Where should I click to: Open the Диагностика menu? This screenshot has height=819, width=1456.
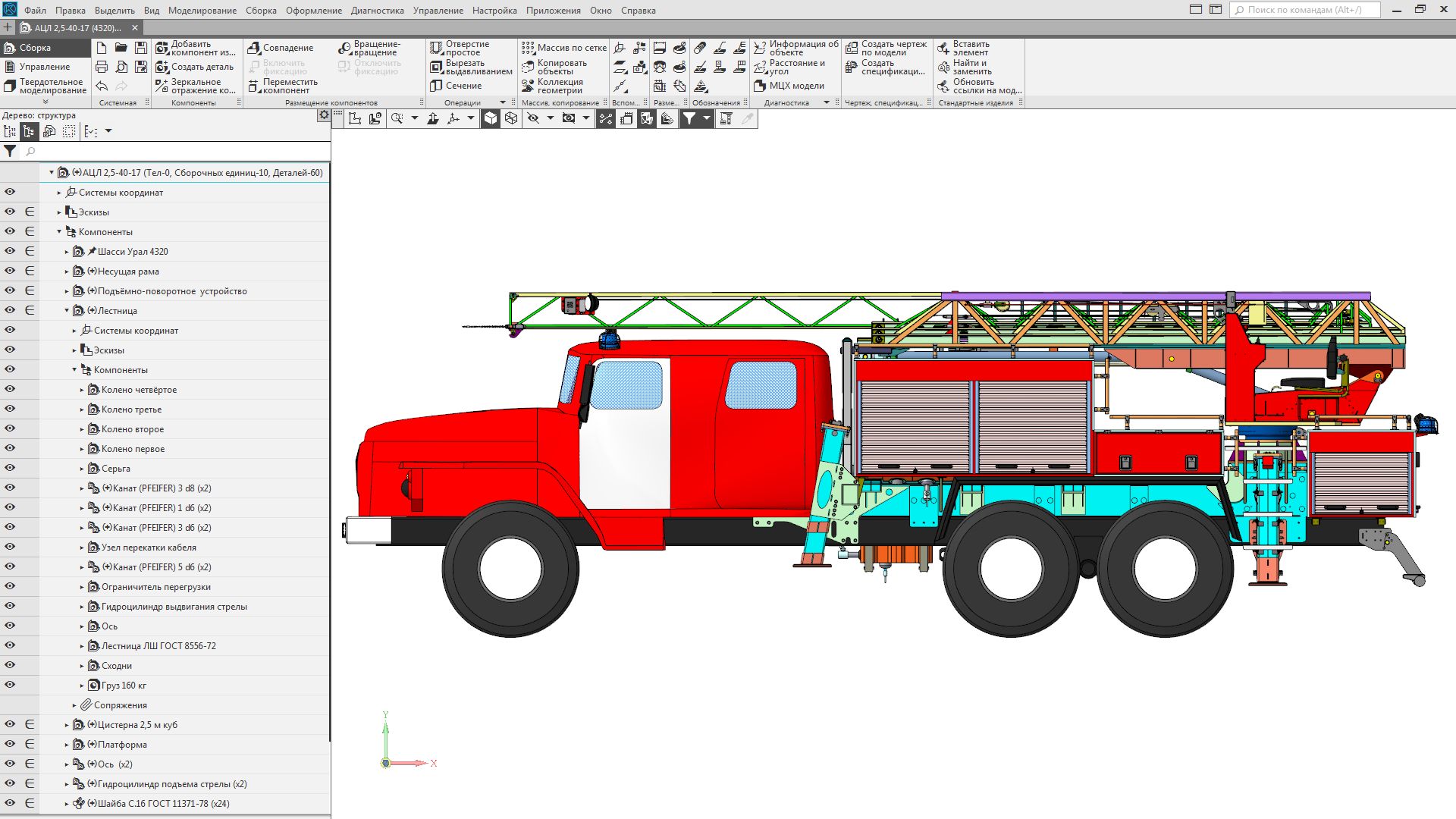tap(377, 11)
